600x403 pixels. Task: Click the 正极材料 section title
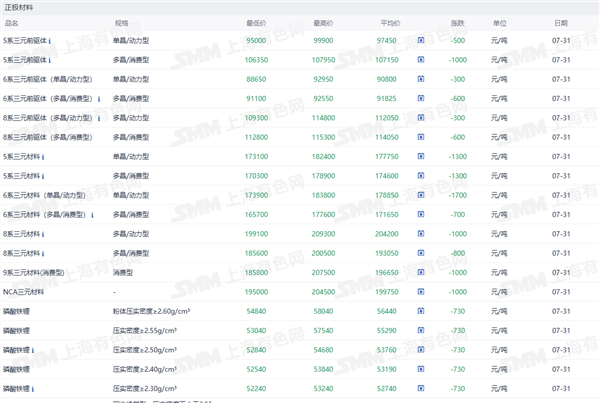tap(19, 8)
